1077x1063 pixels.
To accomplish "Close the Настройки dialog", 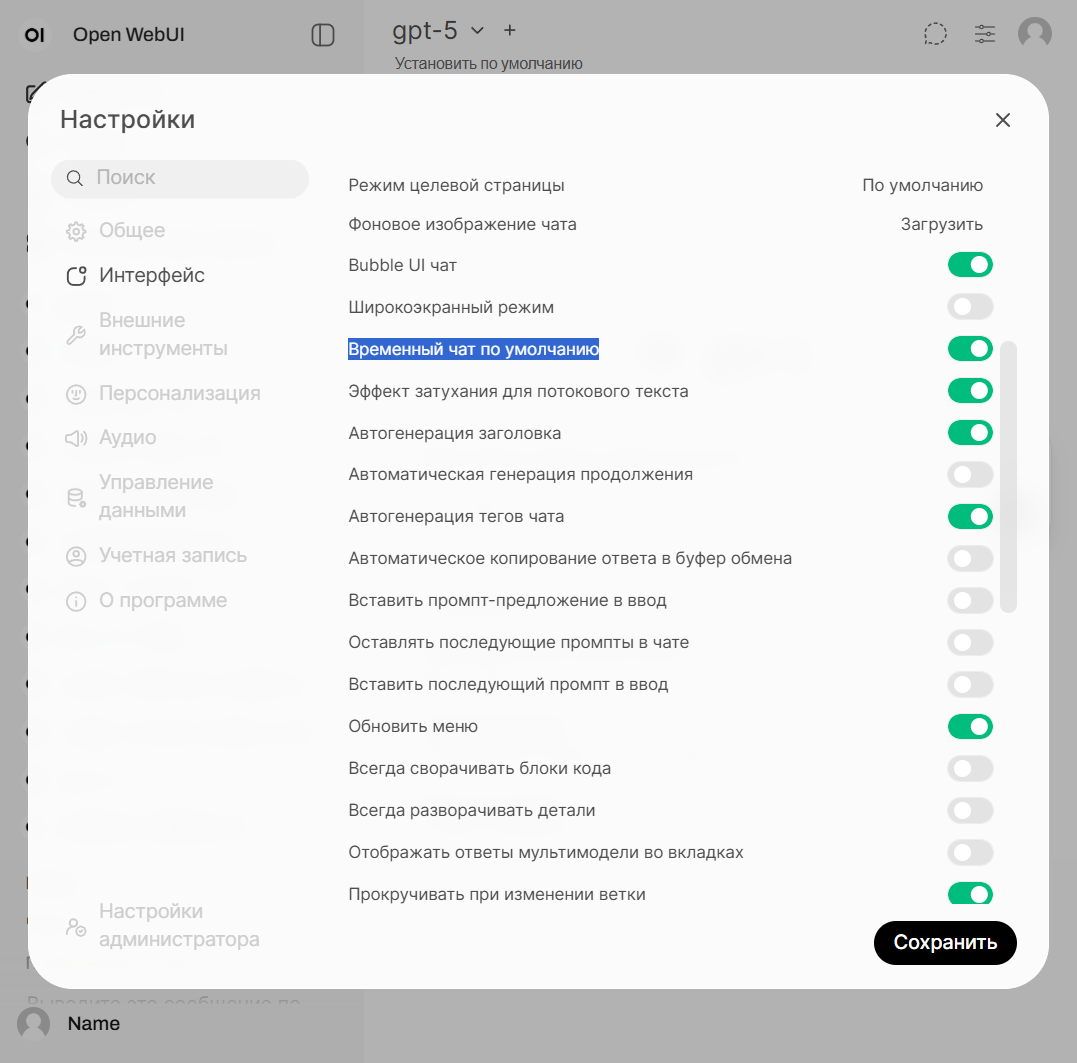I will (x=1003, y=120).
